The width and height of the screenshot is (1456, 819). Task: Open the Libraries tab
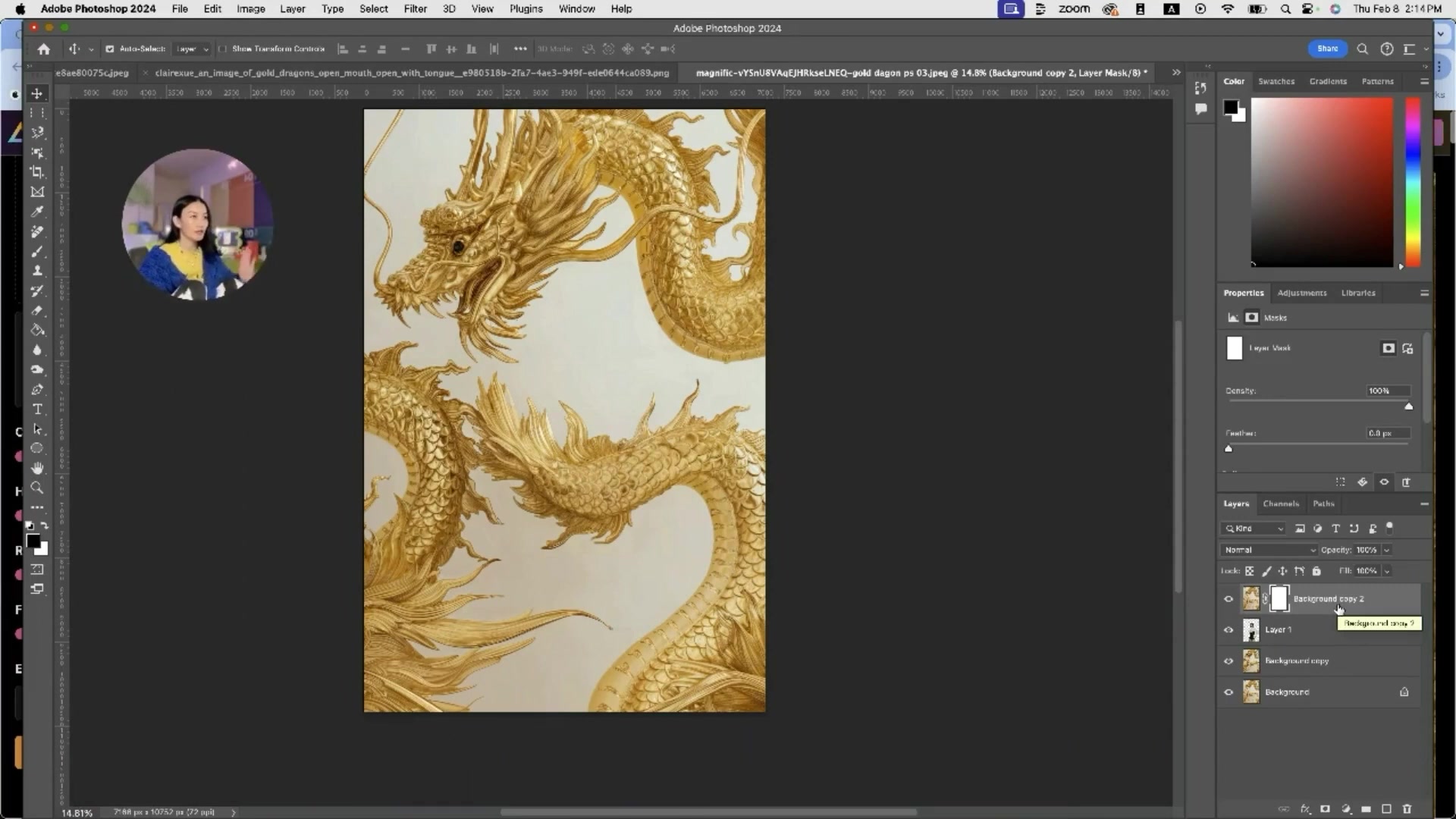[x=1358, y=293]
